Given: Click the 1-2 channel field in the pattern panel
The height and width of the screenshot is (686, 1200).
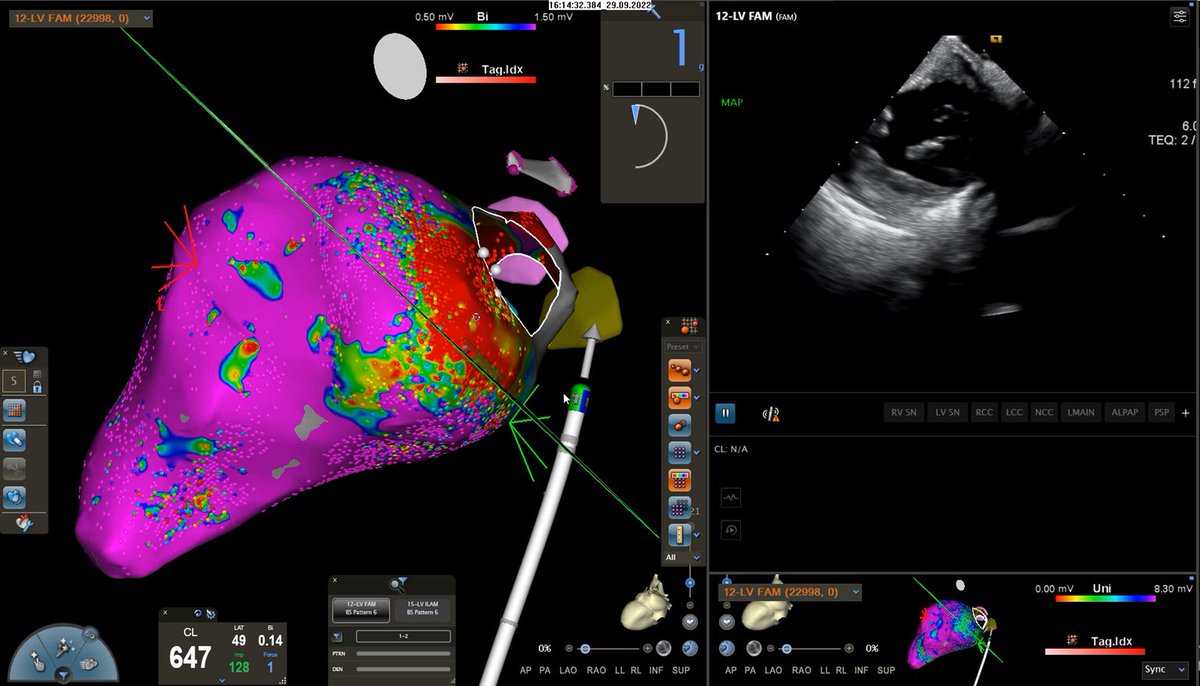Looking at the screenshot, I should 403,636.
